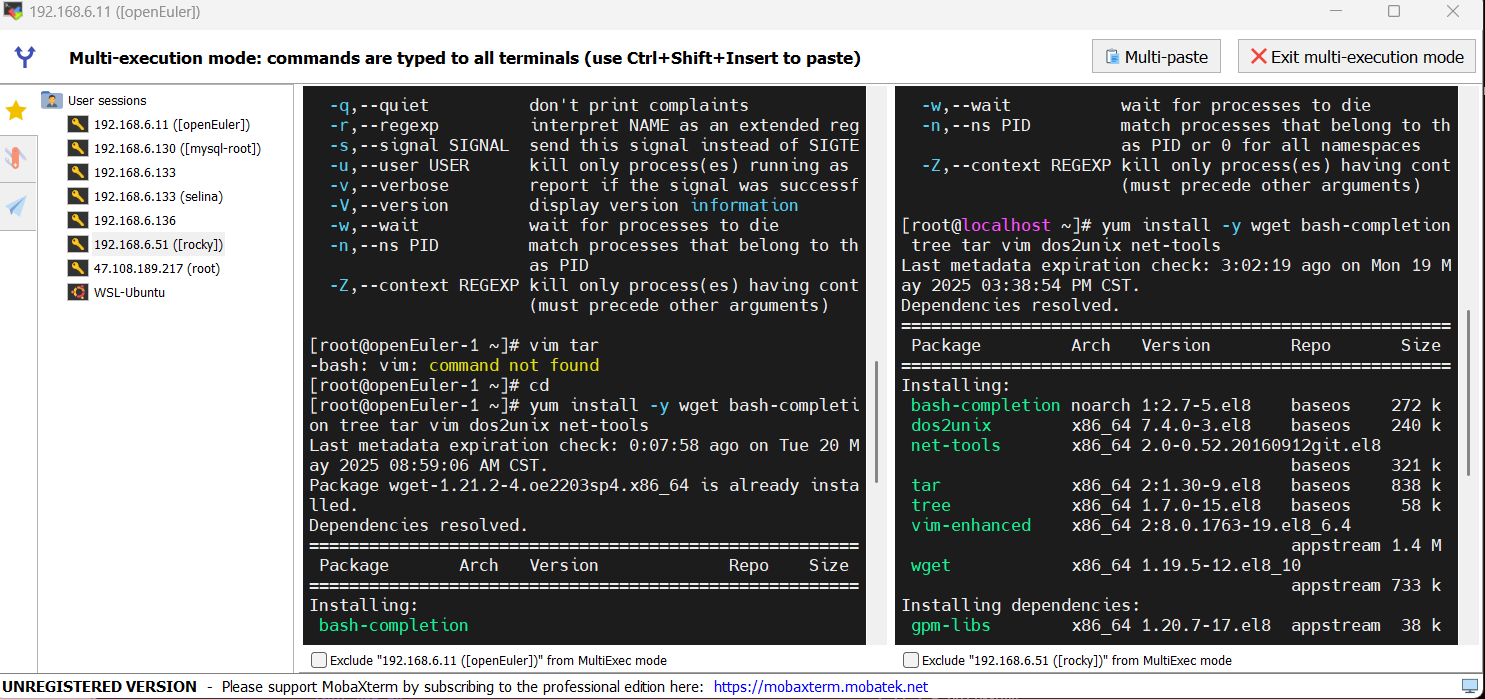The width and height of the screenshot is (1485, 699).
Task: Select the 192.168.6.51 ([rocky]) session
Action: [158, 244]
